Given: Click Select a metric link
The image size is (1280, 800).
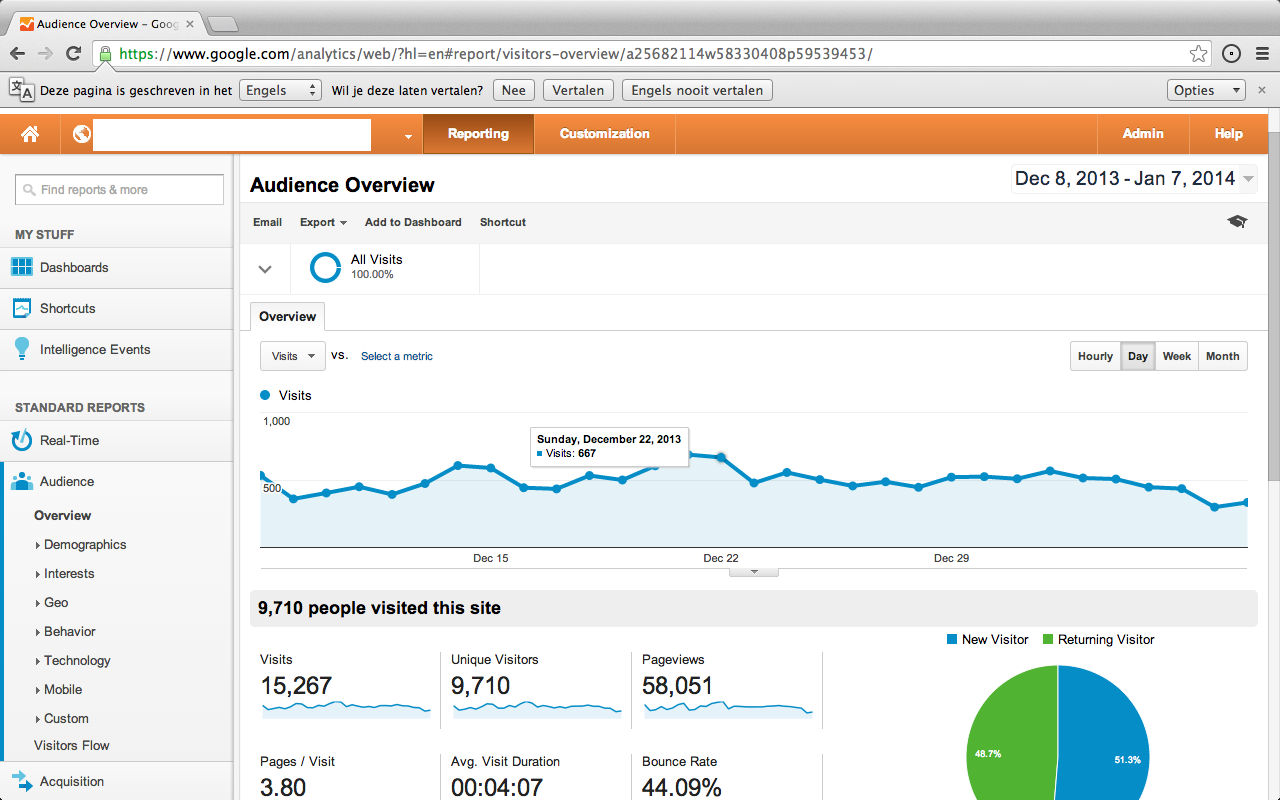Looking at the screenshot, I should [397, 356].
